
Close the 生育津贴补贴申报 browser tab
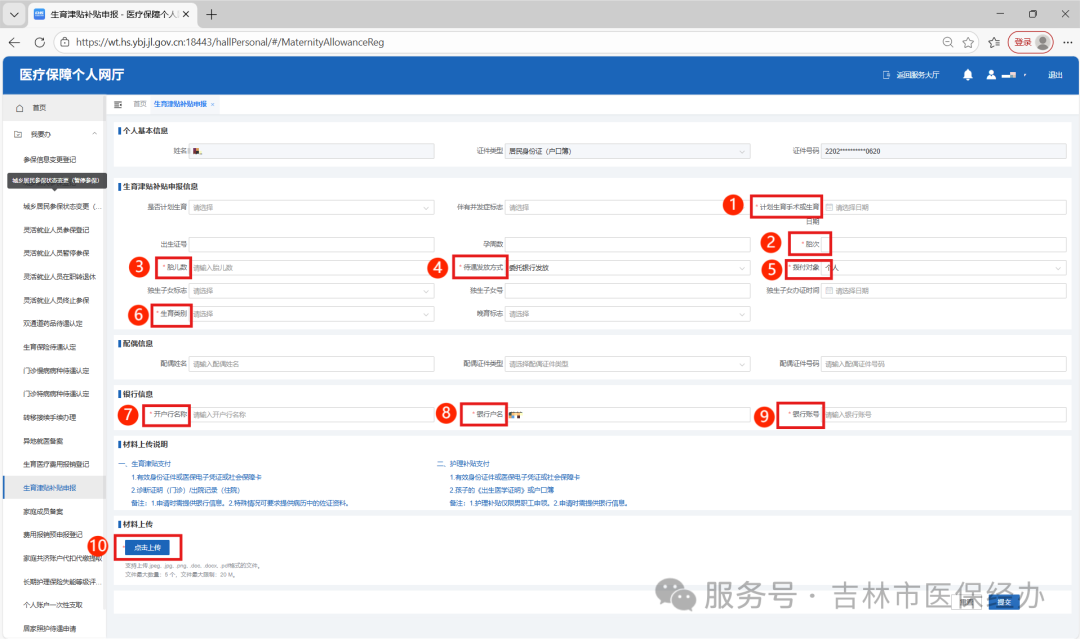coord(186,14)
